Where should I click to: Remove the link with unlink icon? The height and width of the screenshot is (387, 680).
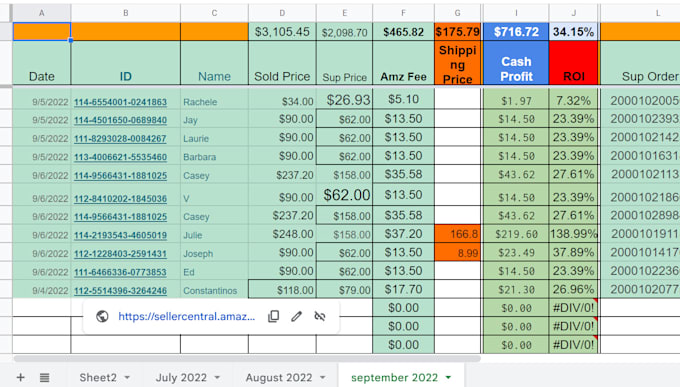point(320,316)
